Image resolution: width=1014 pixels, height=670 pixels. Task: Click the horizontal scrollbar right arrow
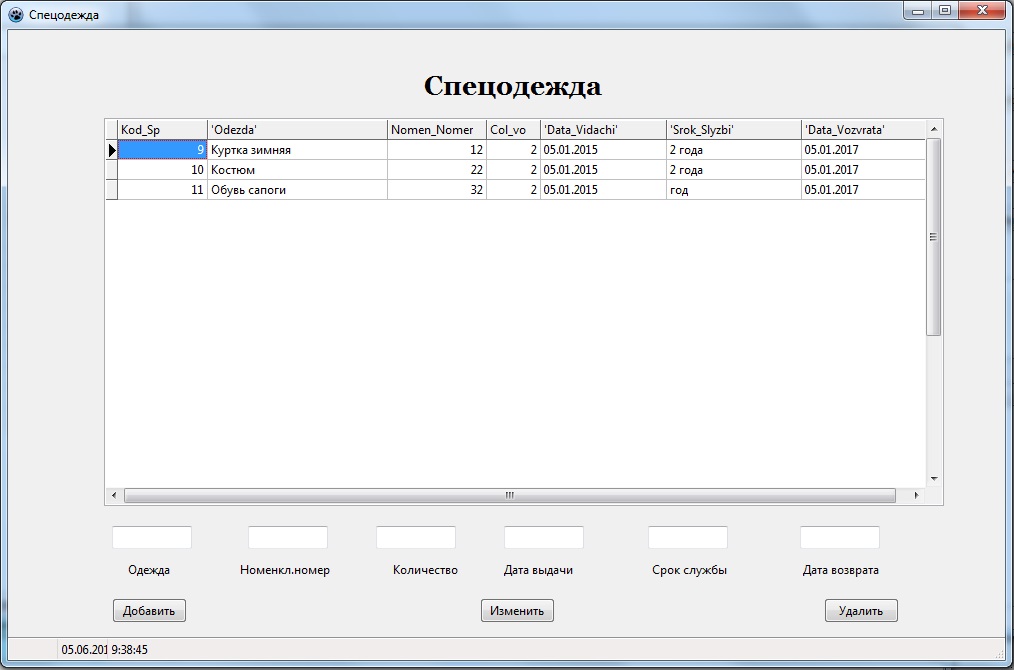[x=916, y=495]
